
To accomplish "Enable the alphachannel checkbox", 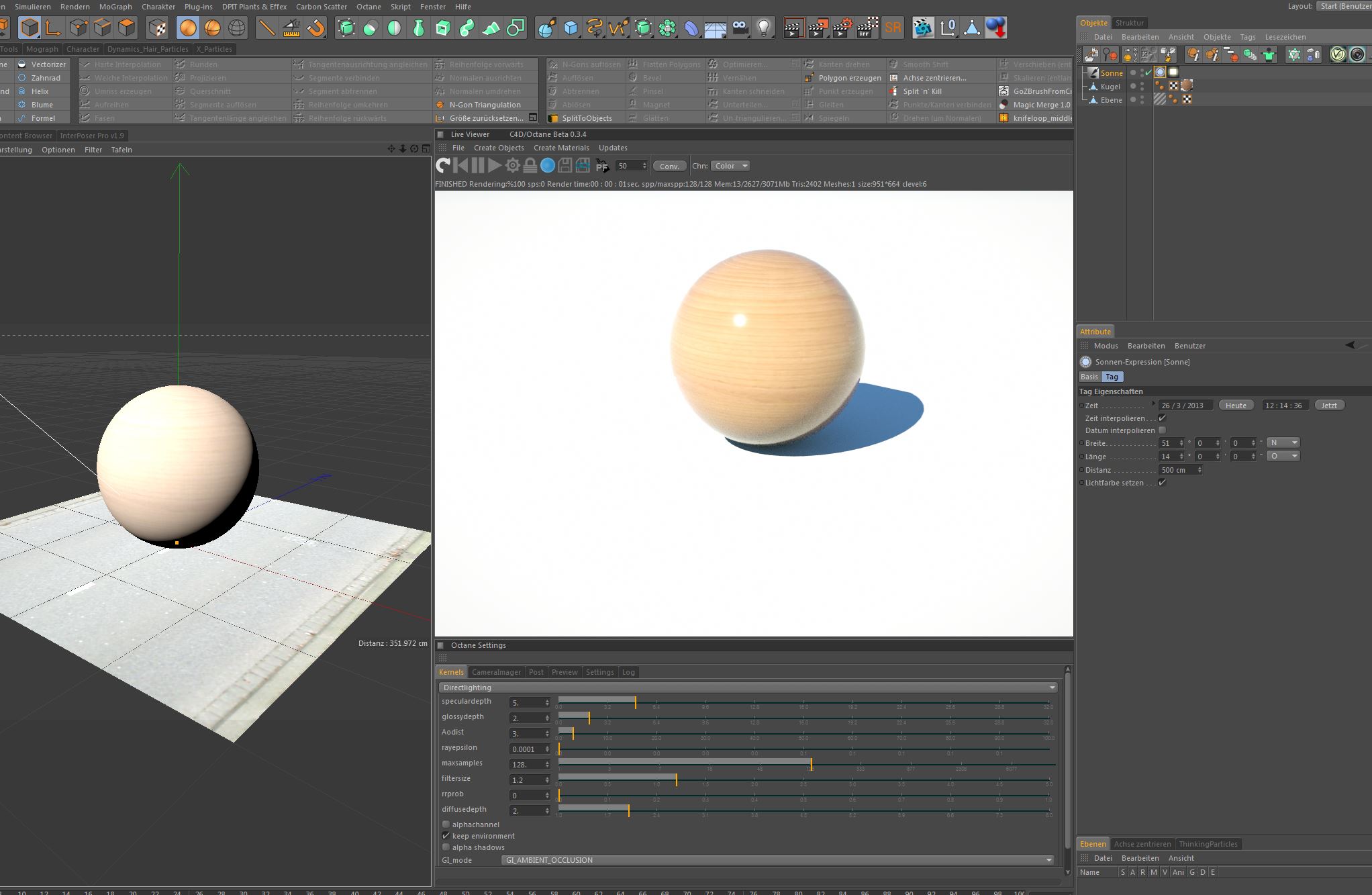I will tap(446, 825).
